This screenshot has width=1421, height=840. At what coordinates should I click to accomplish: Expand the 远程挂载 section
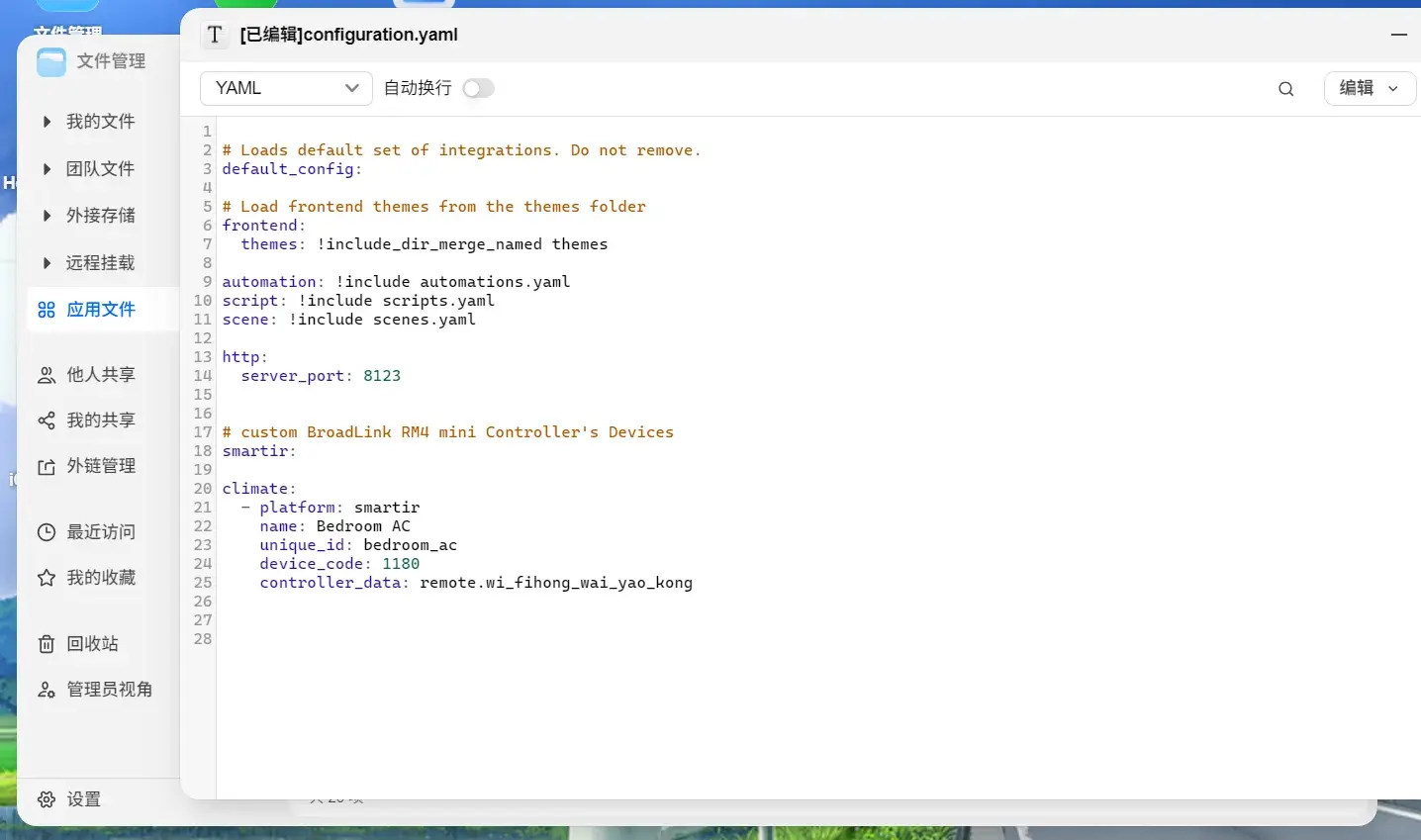tap(47, 263)
